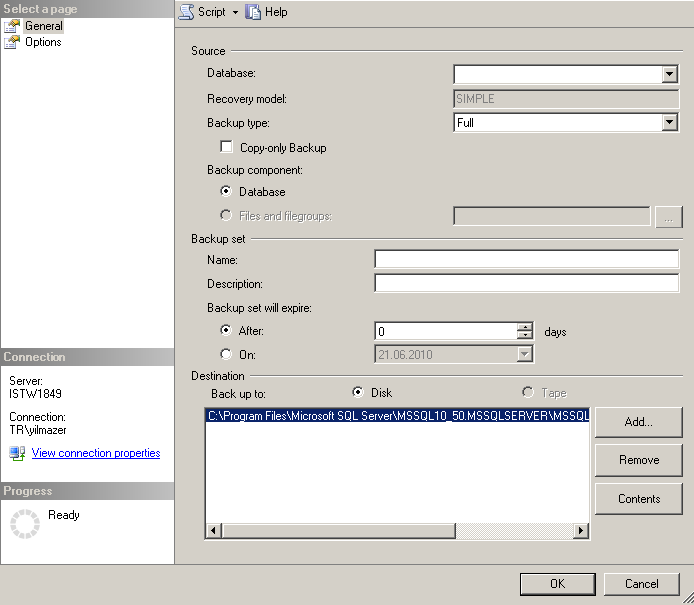Click the connection name TR\yilmazer

[38, 430]
